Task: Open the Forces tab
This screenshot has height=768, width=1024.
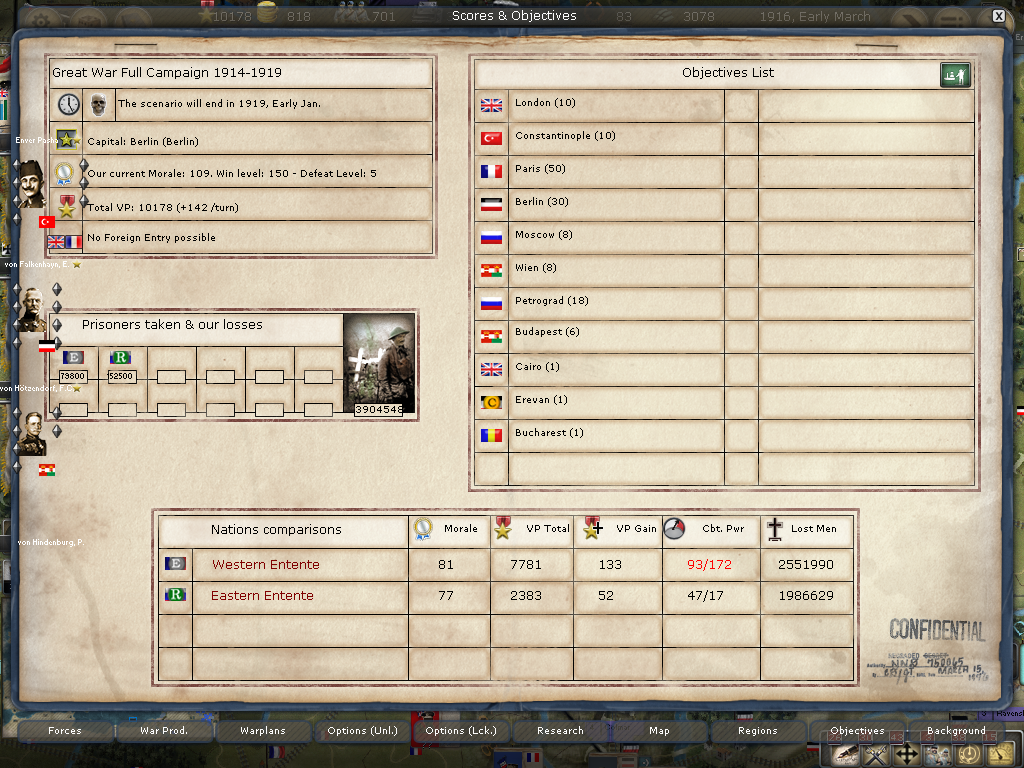Action: (65, 731)
